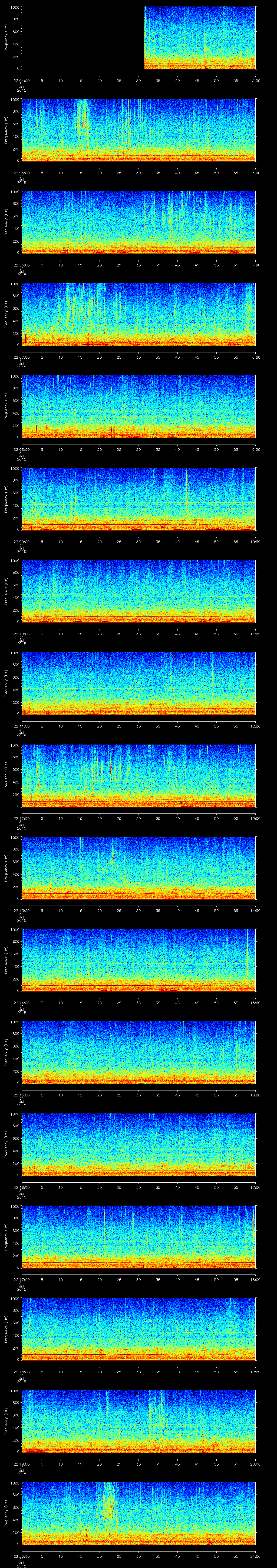277x1568 pixels.
Task: Click the spectrogram panel starting at 22:07:00
Action: pyautogui.click(x=138, y=315)
